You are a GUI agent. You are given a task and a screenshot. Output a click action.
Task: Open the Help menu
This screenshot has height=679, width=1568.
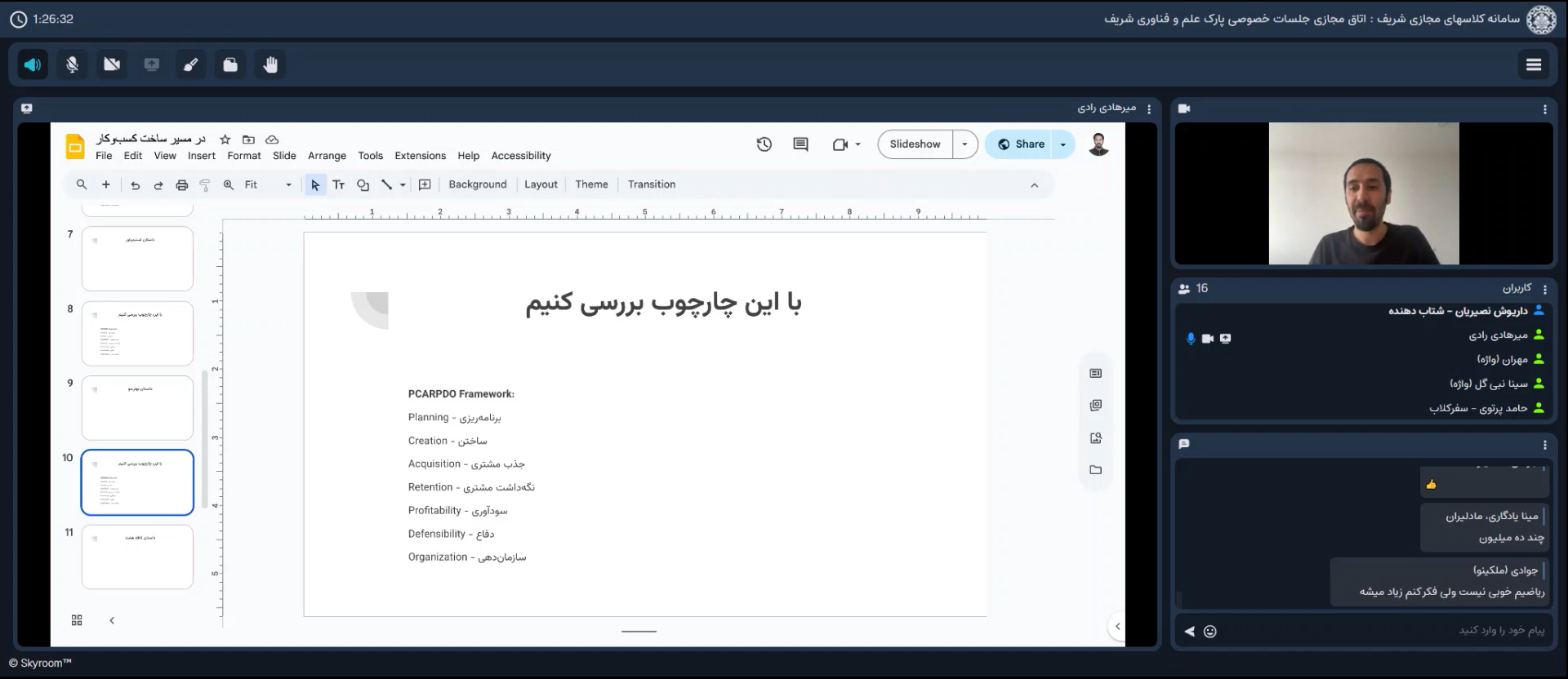[469, 156]
